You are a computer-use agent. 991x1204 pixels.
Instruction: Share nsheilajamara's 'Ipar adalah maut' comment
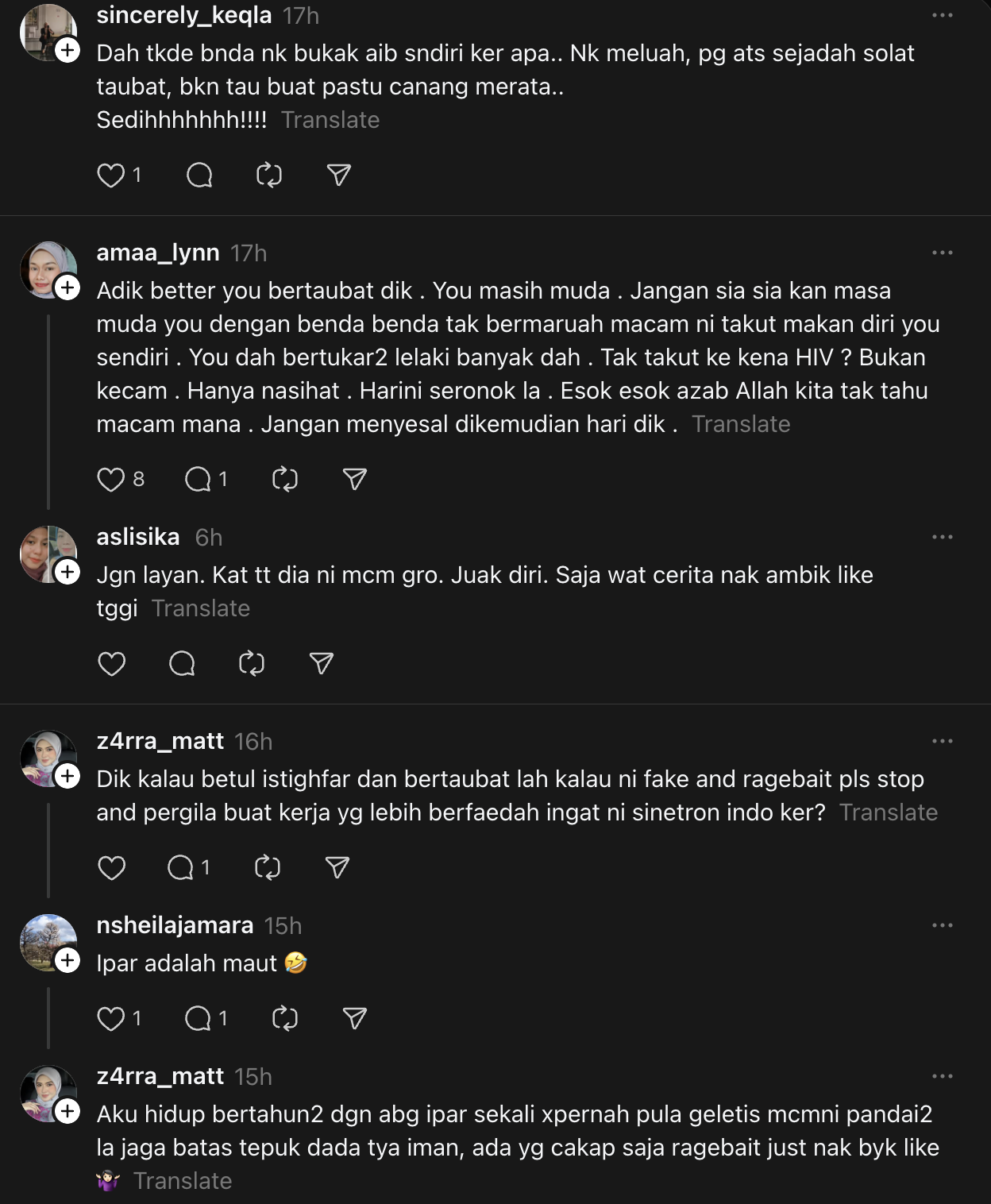pyautogui.click(x=354, y=1018)
